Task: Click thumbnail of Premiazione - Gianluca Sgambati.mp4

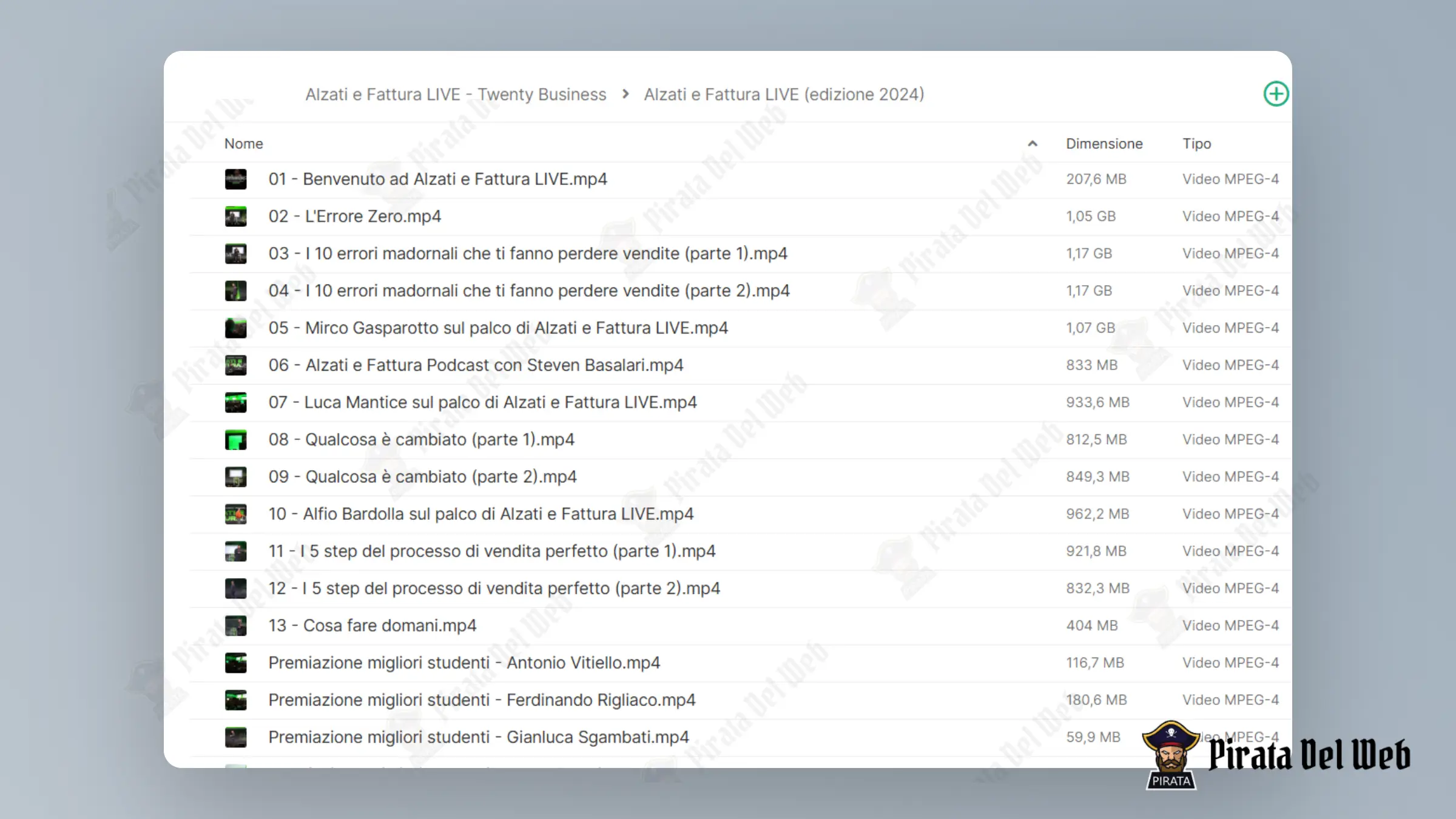Action: tap(235, 737)
